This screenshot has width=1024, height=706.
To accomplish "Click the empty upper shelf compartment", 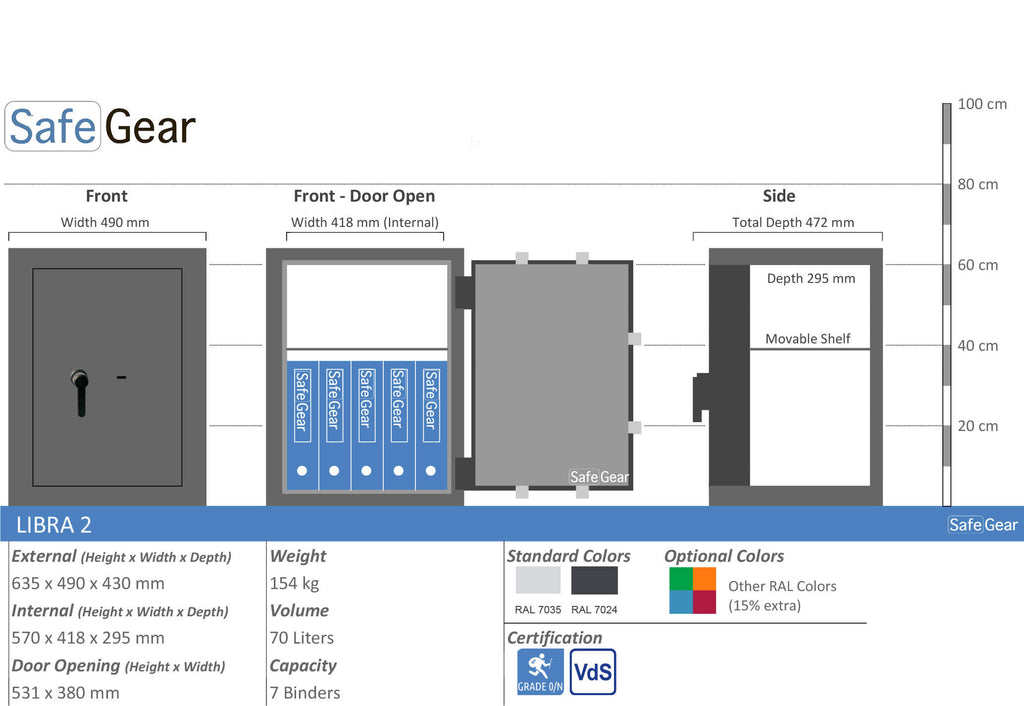I will point(367,306).
